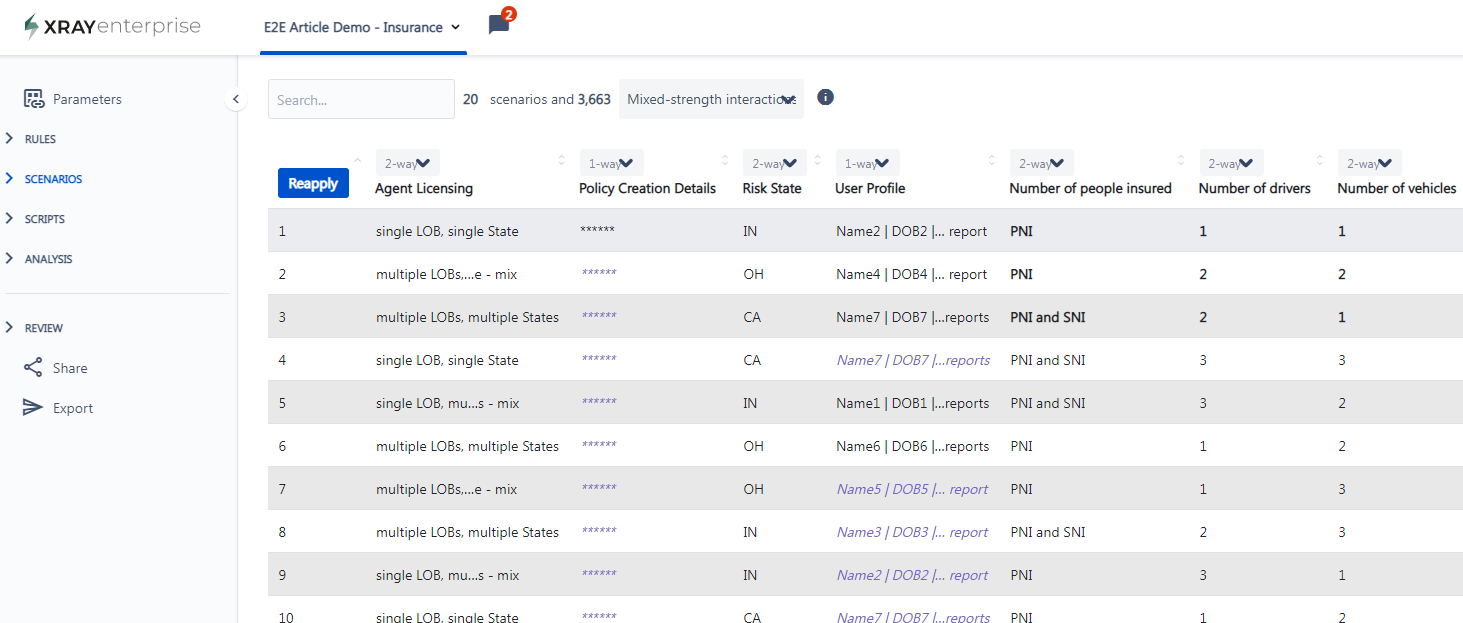Expand the ANALYSIS section
Viewport: 1463px width, 623px height.
38,259
